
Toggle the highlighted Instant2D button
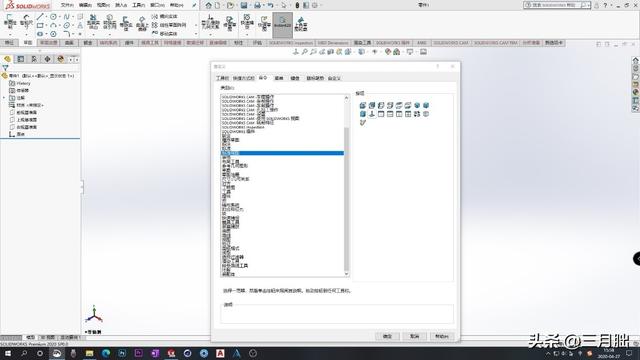pyautogui.click(x=282, y=24)
